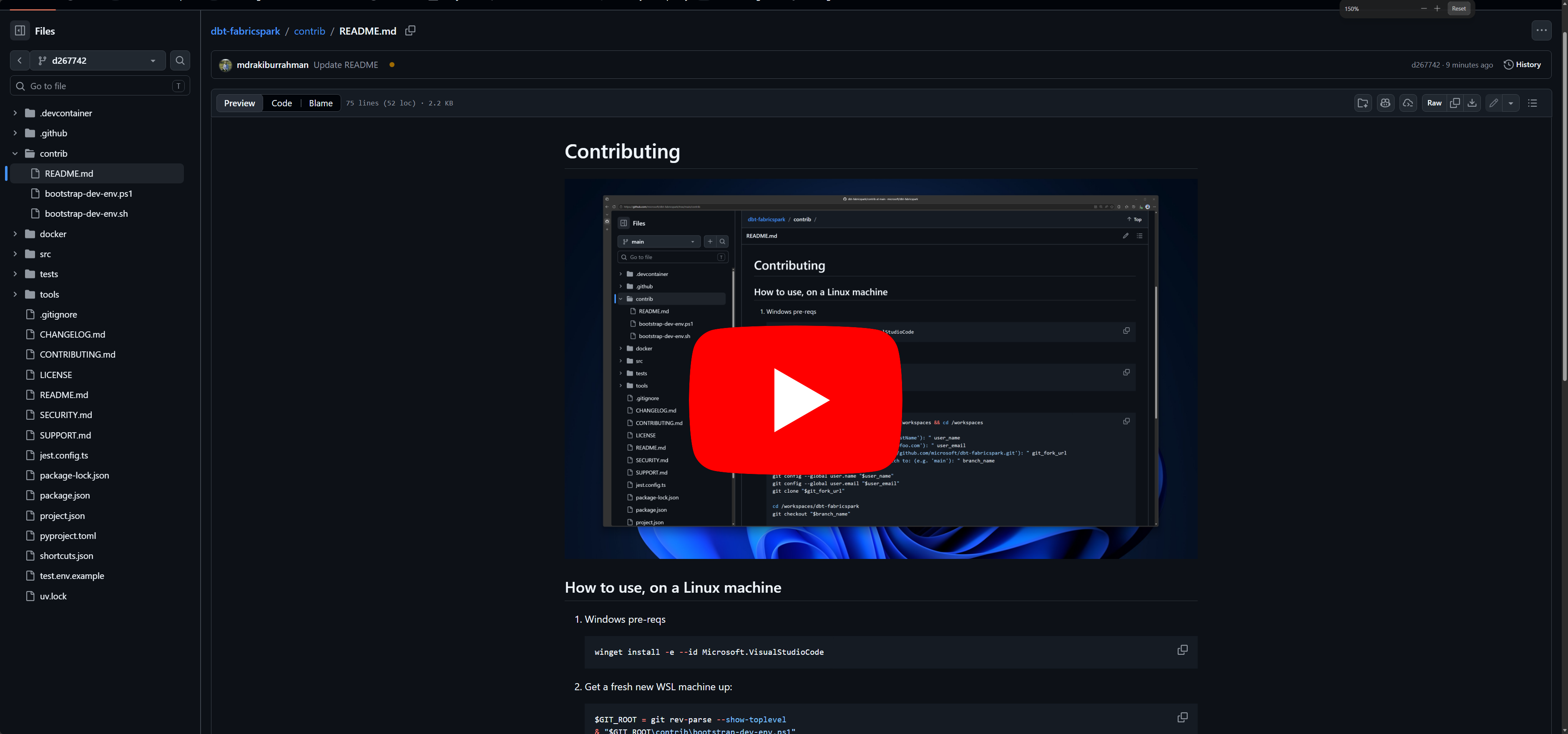1568x734 pixels.
Task: Open file tree search magnifier button
Action: coord(180,60)
